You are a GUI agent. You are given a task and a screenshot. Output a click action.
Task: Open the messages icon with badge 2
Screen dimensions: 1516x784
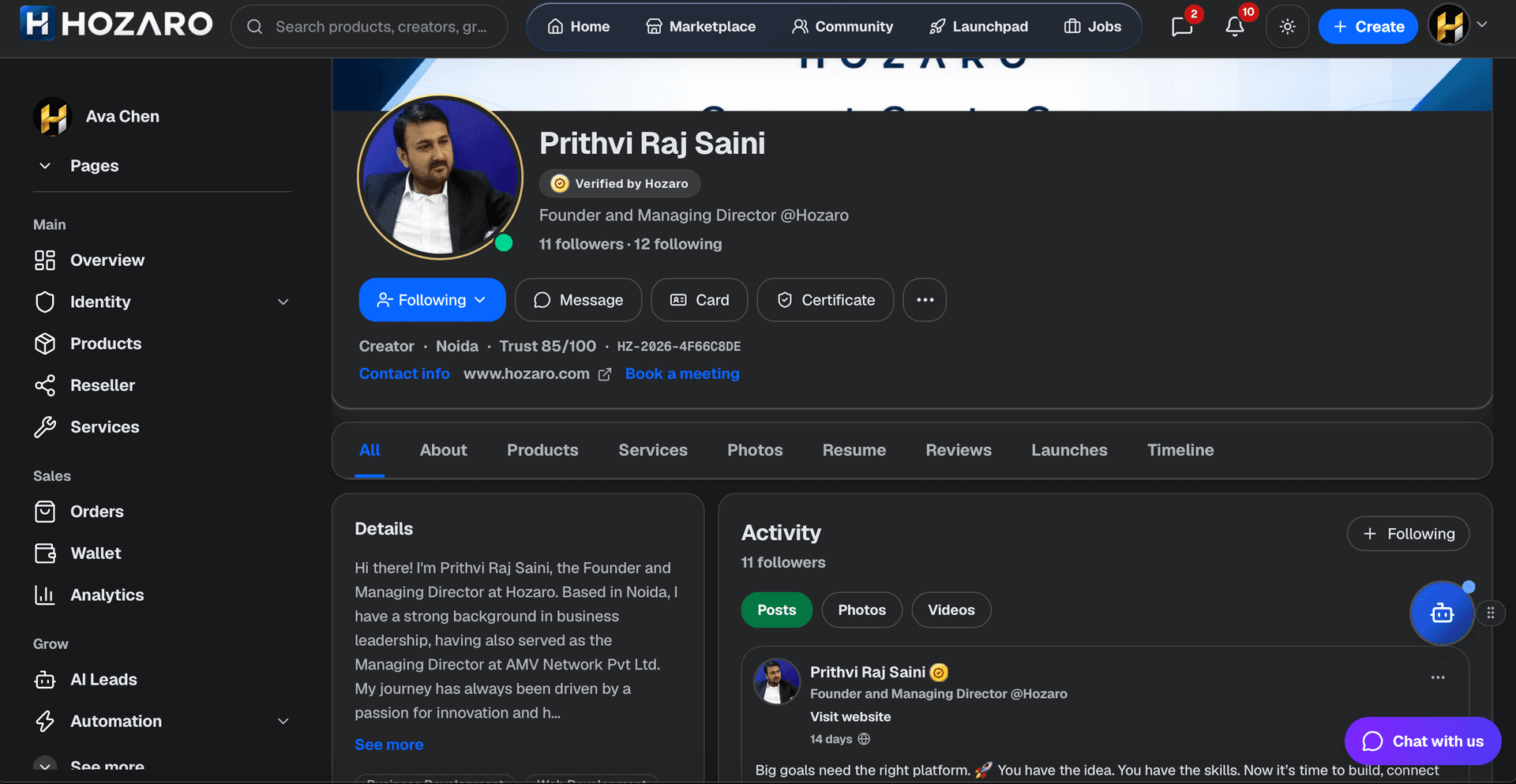pos(1182,27)
